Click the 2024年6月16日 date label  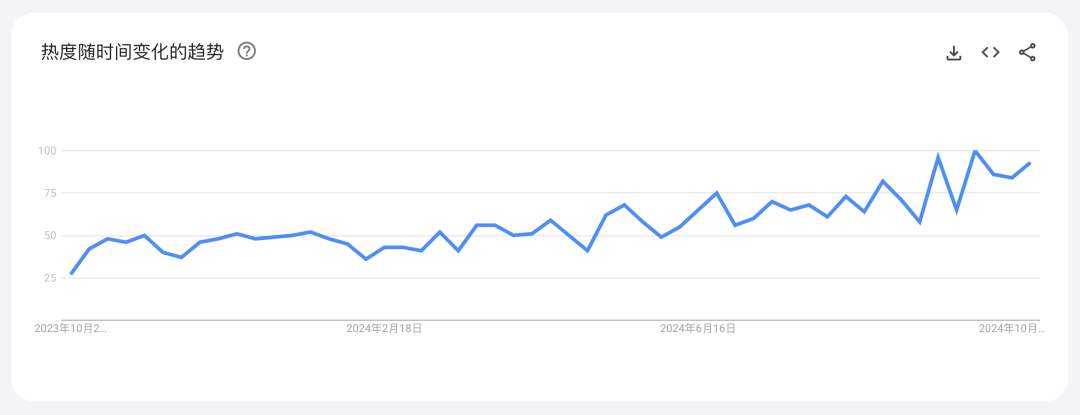point(698,329)
